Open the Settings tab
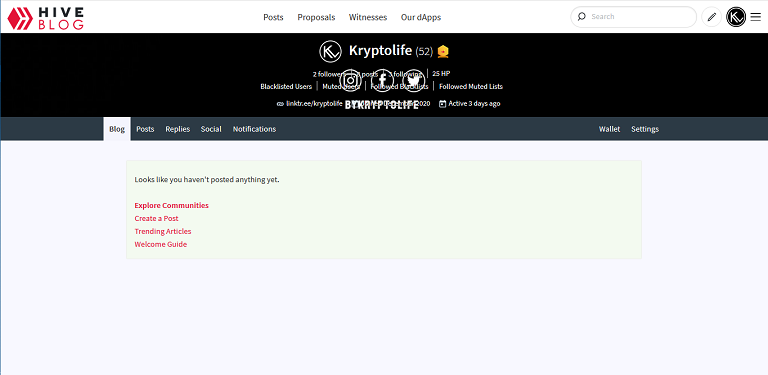The height and width of the screenshot is (375, 768). coord(645,129)
